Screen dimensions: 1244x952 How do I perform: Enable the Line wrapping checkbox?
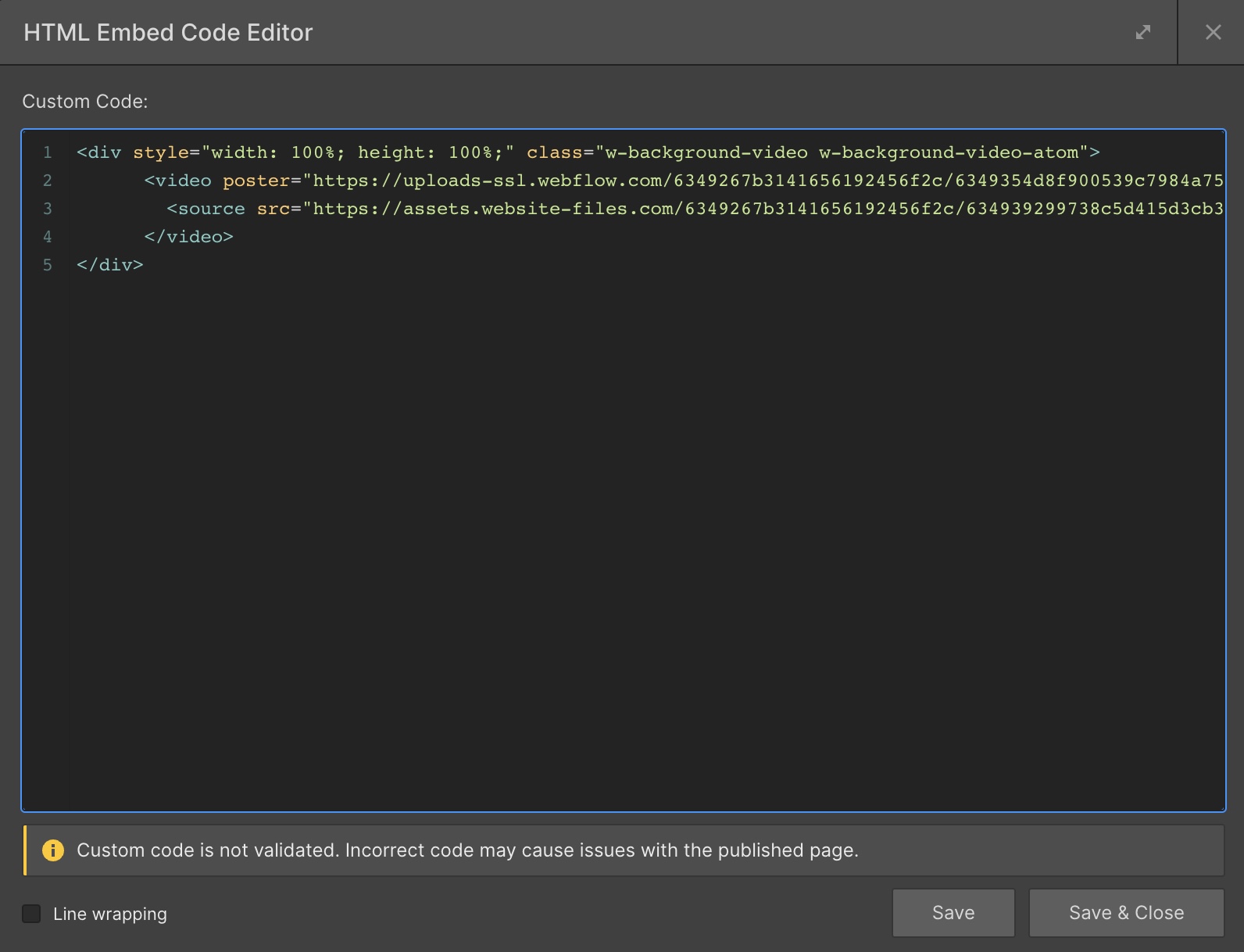[x=31, y=914]
